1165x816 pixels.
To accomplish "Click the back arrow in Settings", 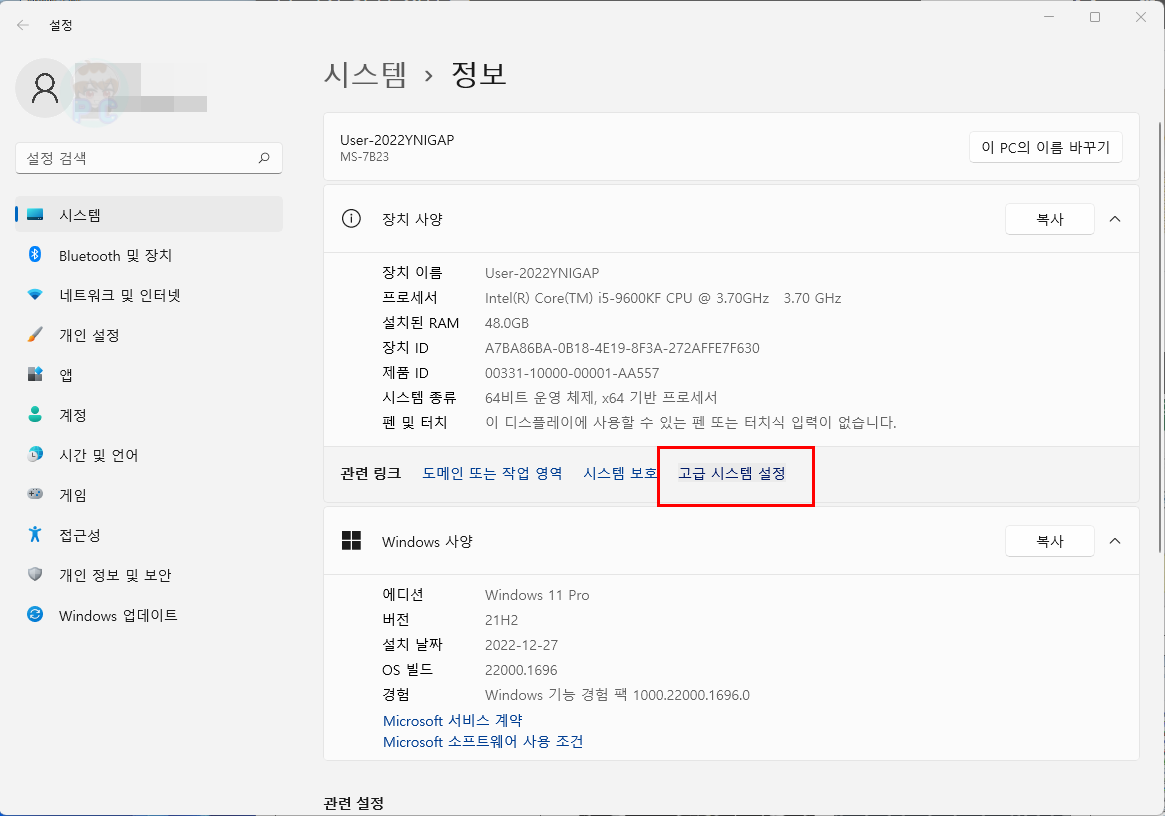I will click(x=23, y=25).
